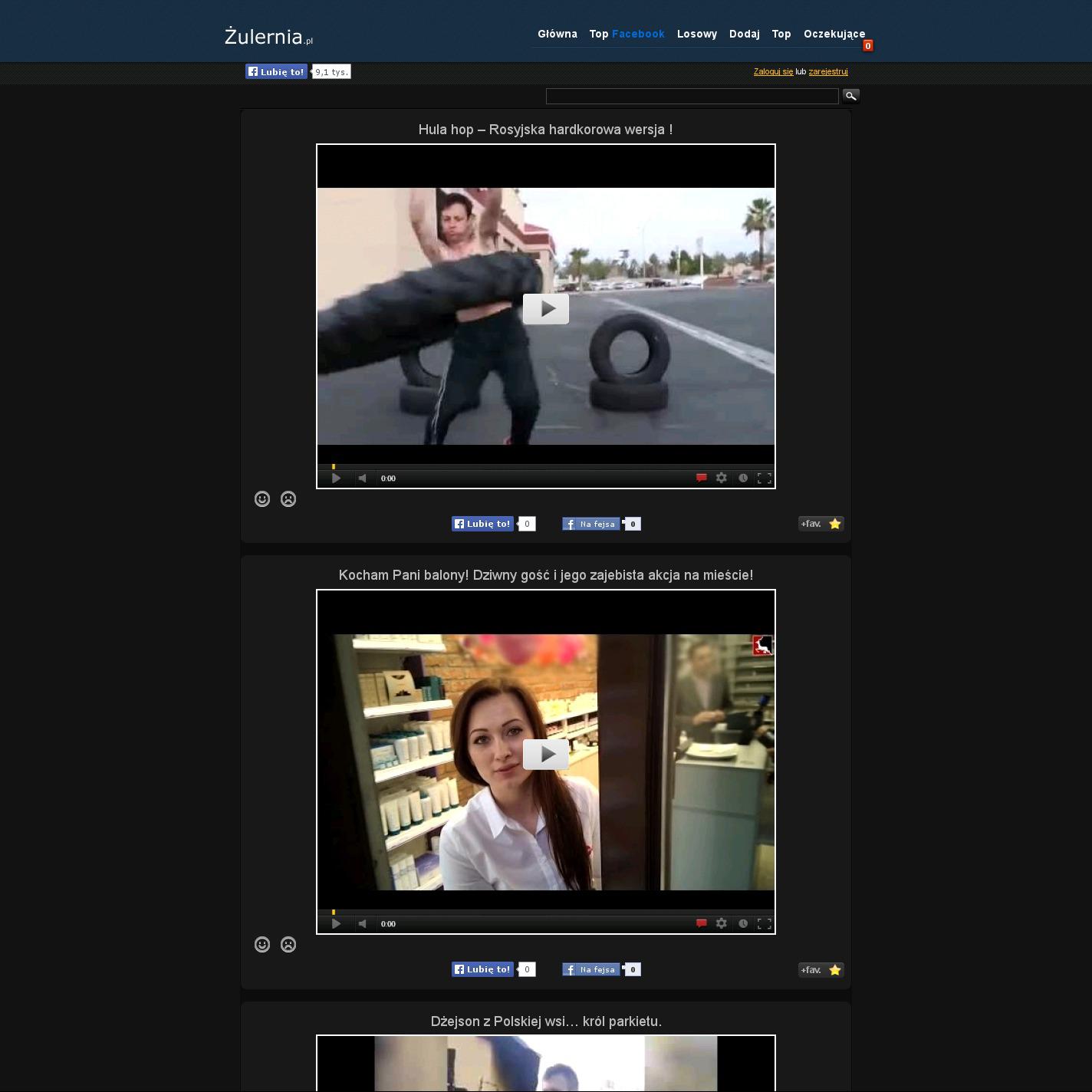Viewport: 1092px width, 1092px height.
Task: Click the zarejestruj link
Action: coord(828,71)
